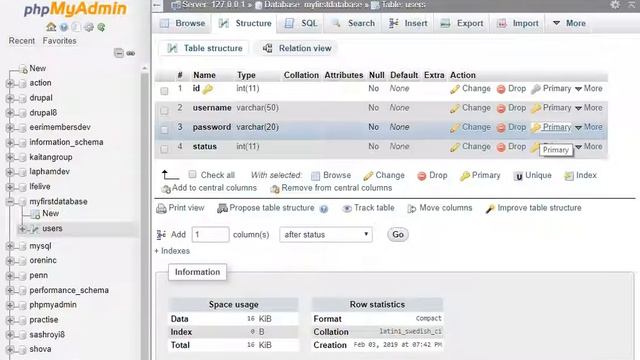Click the Go button to add columns
This screenshot has width=640, height=360.
398,235
